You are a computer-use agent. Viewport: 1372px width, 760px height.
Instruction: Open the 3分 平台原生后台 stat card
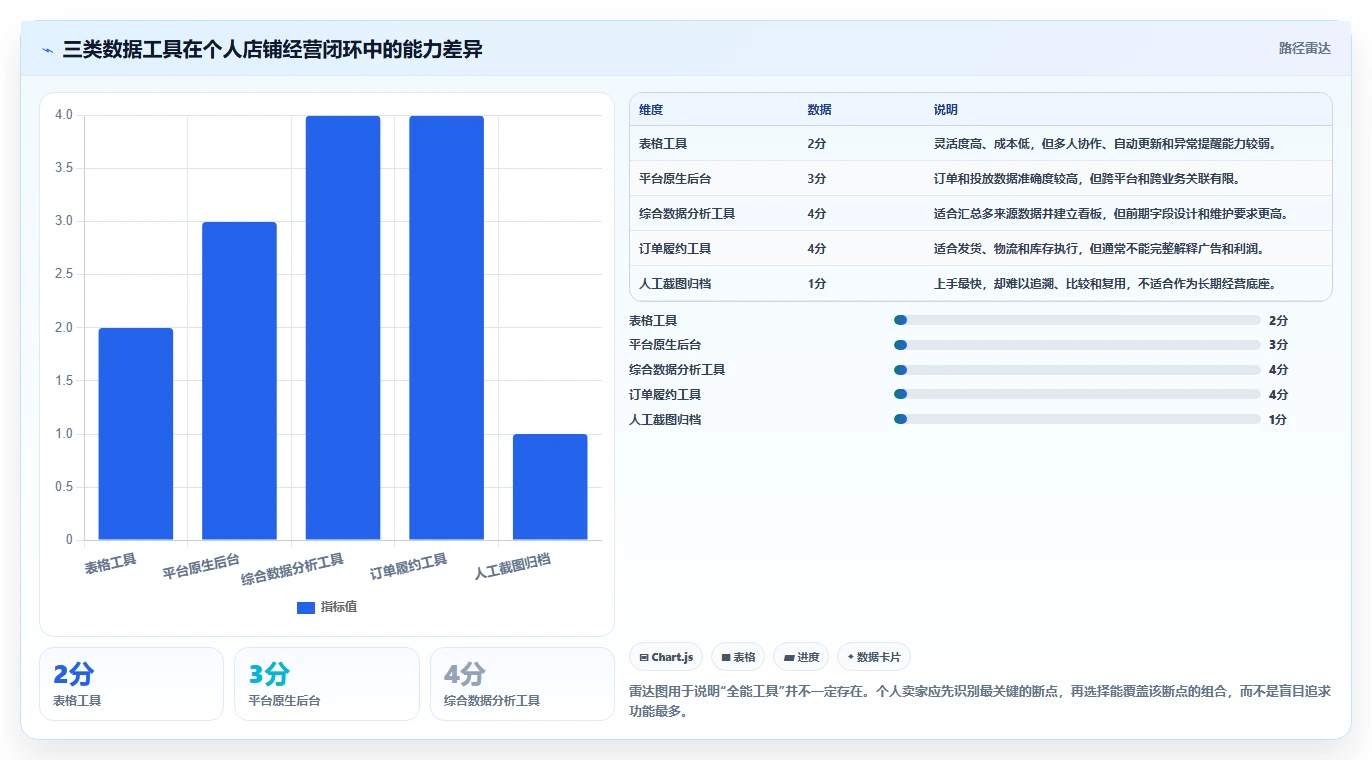pos(326,684)
